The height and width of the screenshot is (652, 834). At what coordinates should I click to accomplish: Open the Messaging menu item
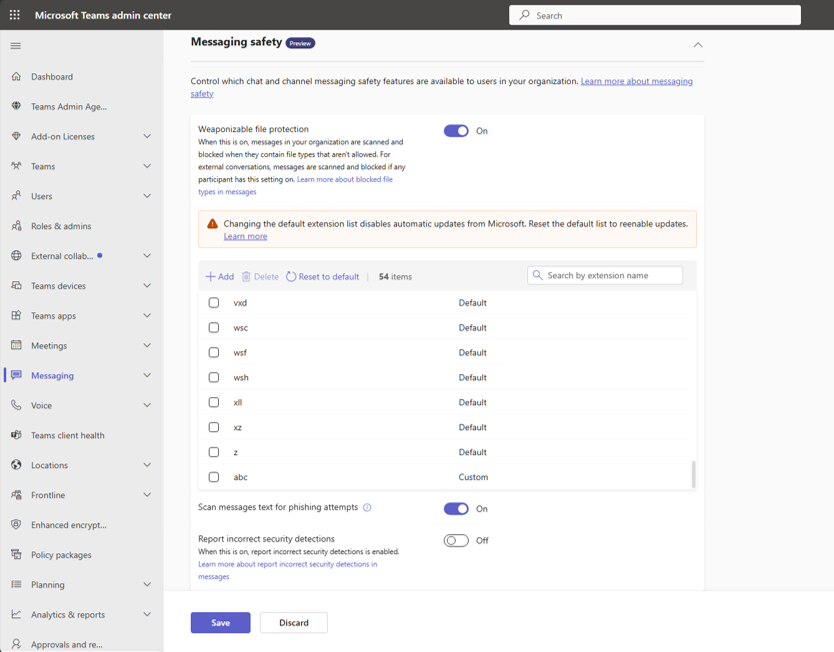[52, 375]
